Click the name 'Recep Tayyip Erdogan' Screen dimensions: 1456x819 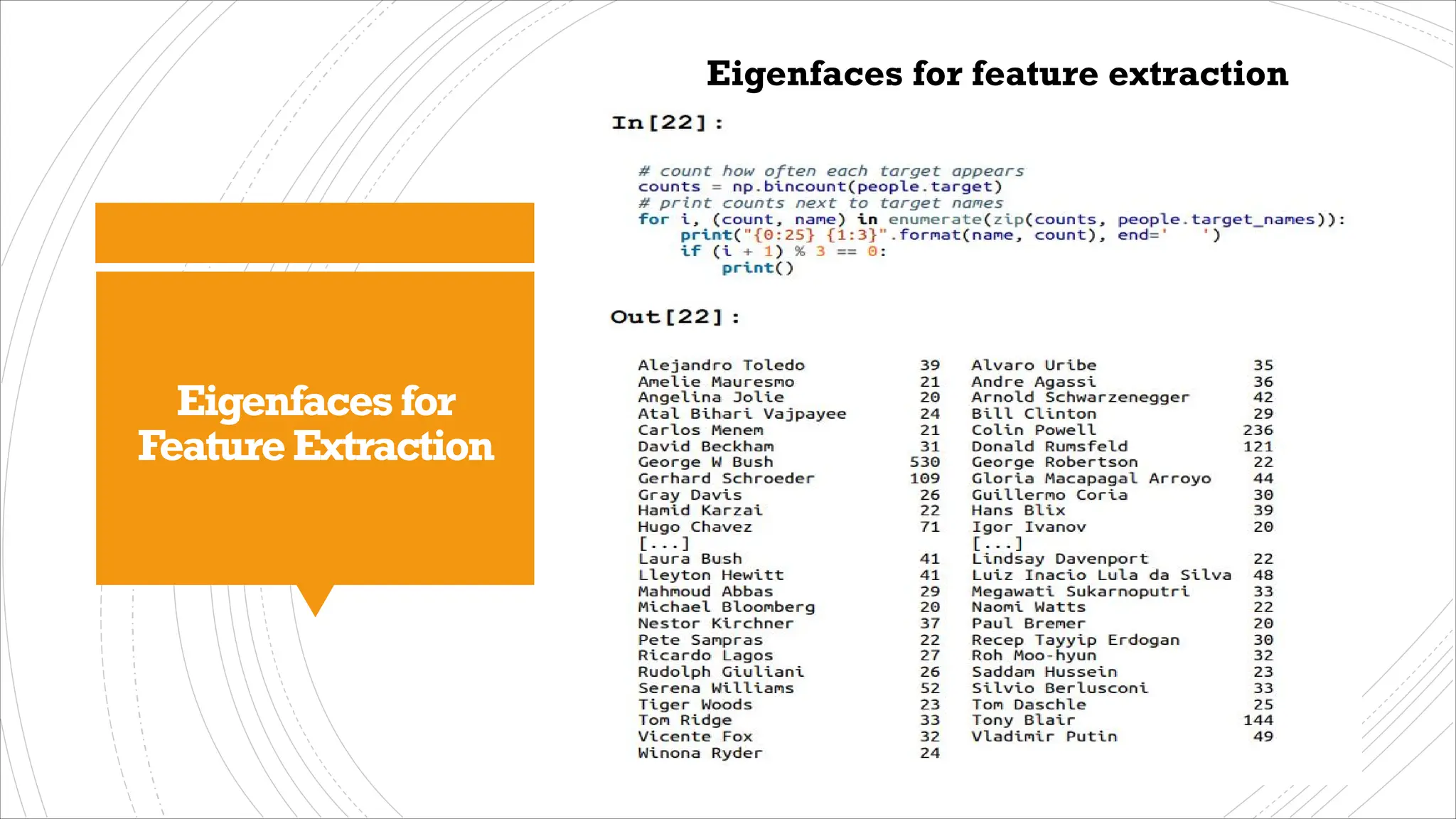(1076, 640)
